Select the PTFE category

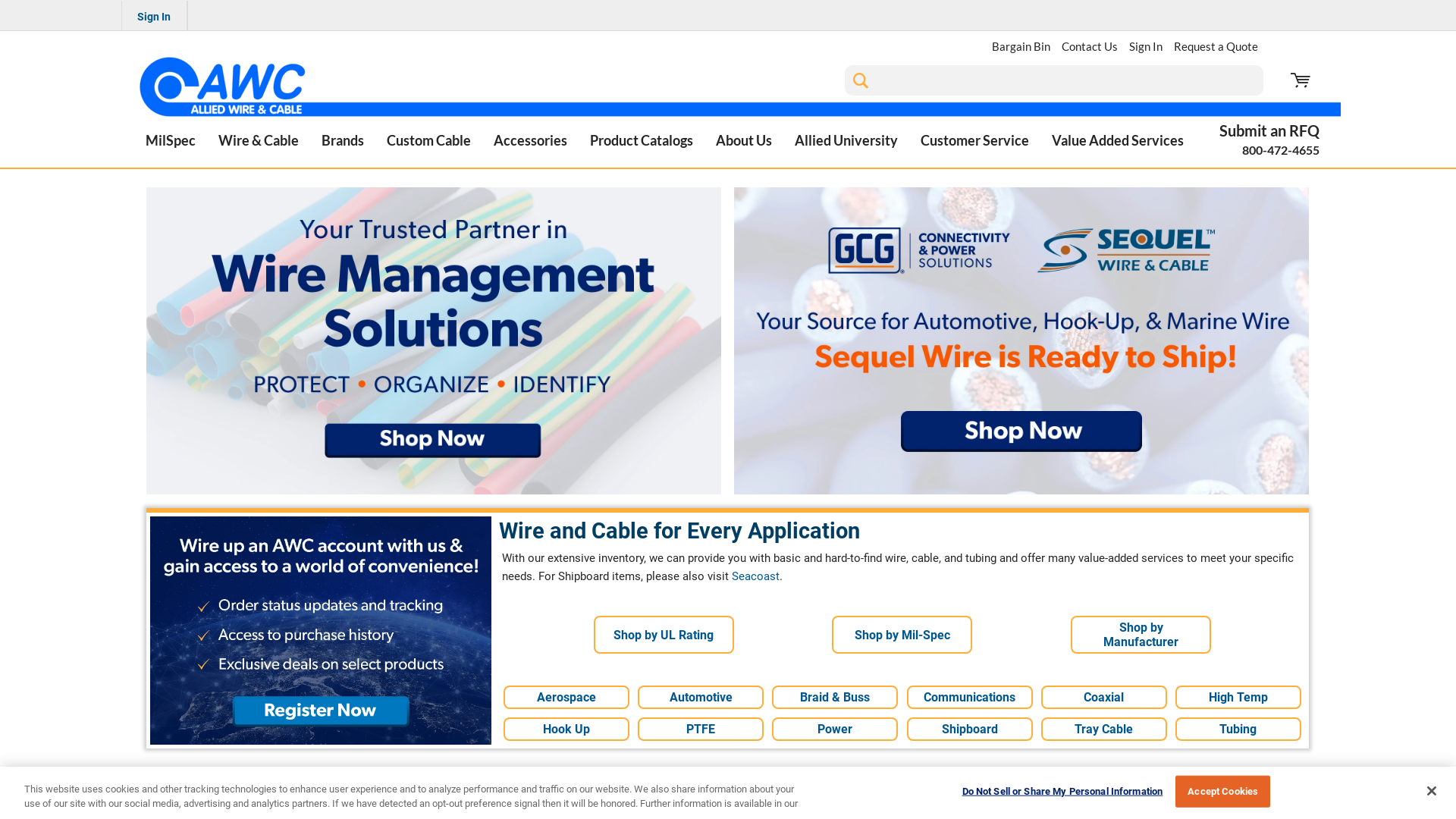pyautogui.click(x=701, y=730)
